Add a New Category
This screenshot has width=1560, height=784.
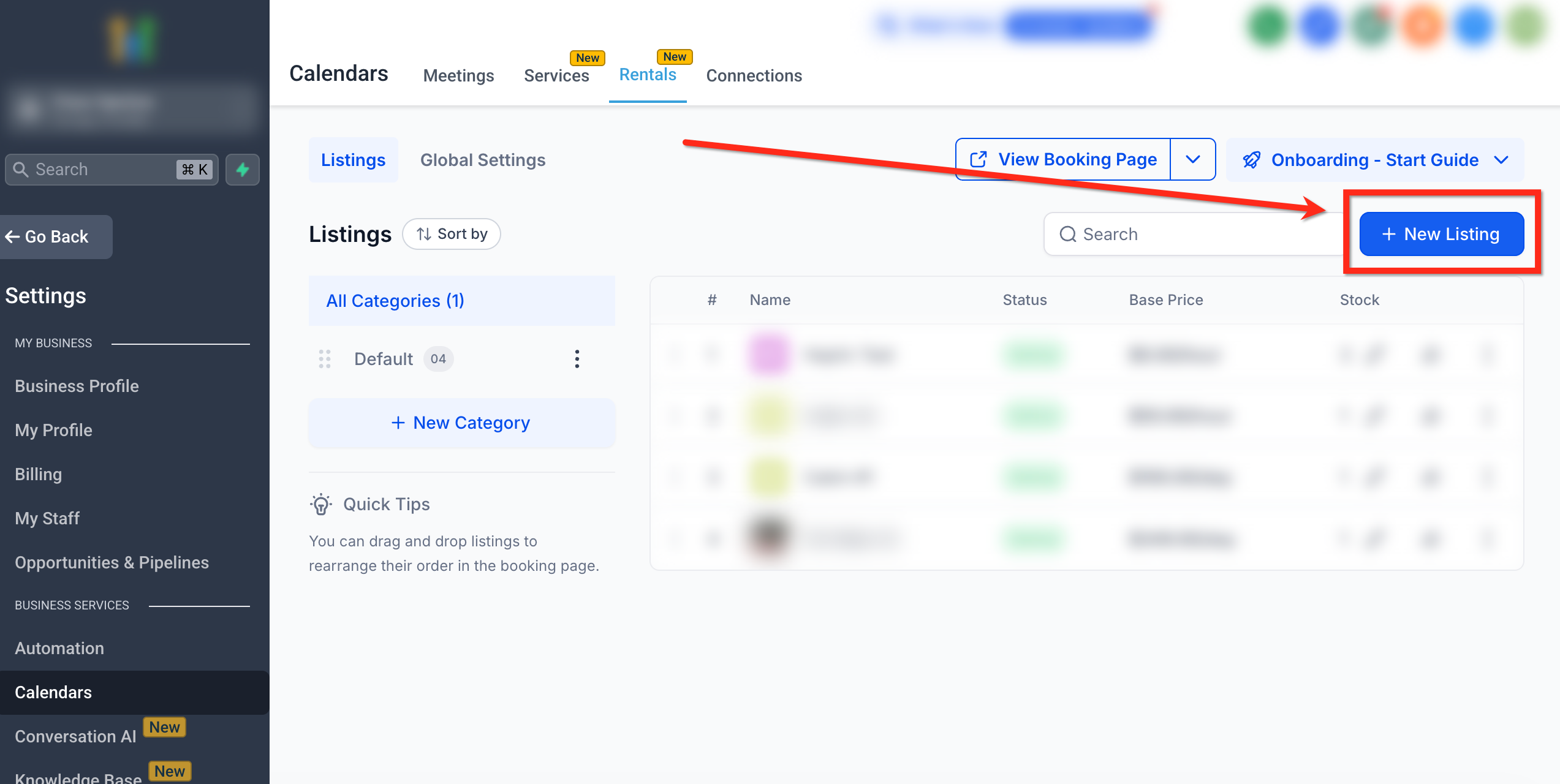[x=461, y=423]
